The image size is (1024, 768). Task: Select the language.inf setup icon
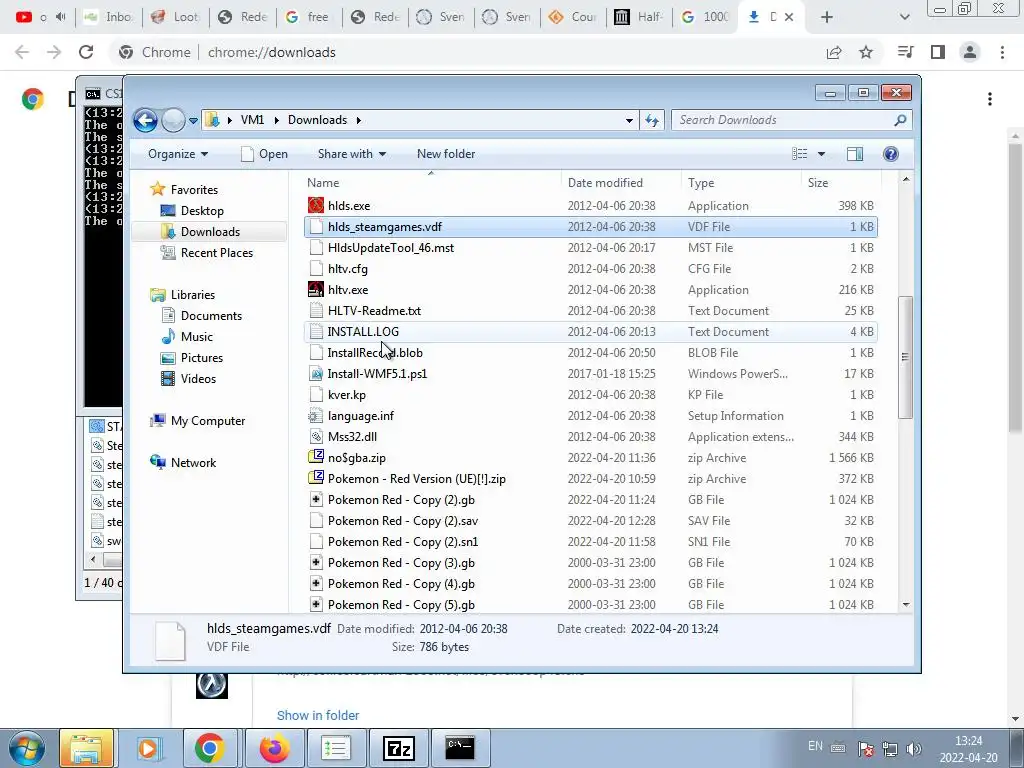click(316, 415)
